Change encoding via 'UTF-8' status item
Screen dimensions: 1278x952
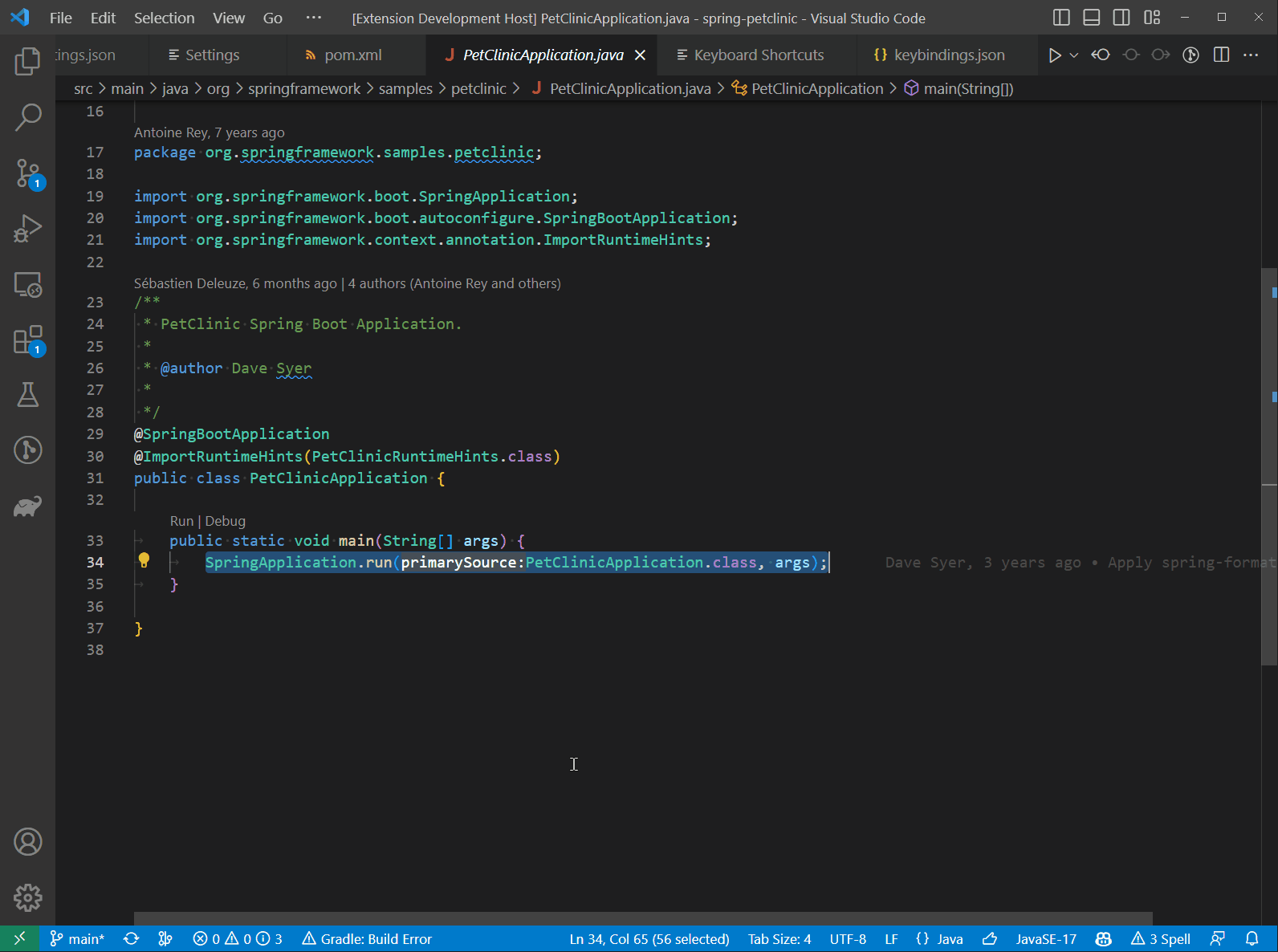[848, 938]
